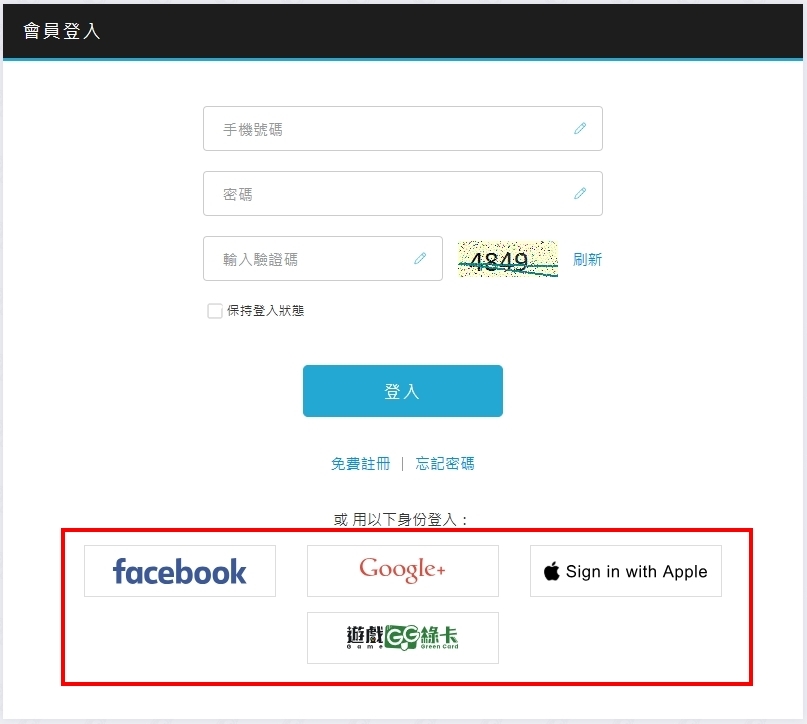This screenshot has height=724, width=807.
Task: Click the 4849 captcha image
Action: coord(507,259)
